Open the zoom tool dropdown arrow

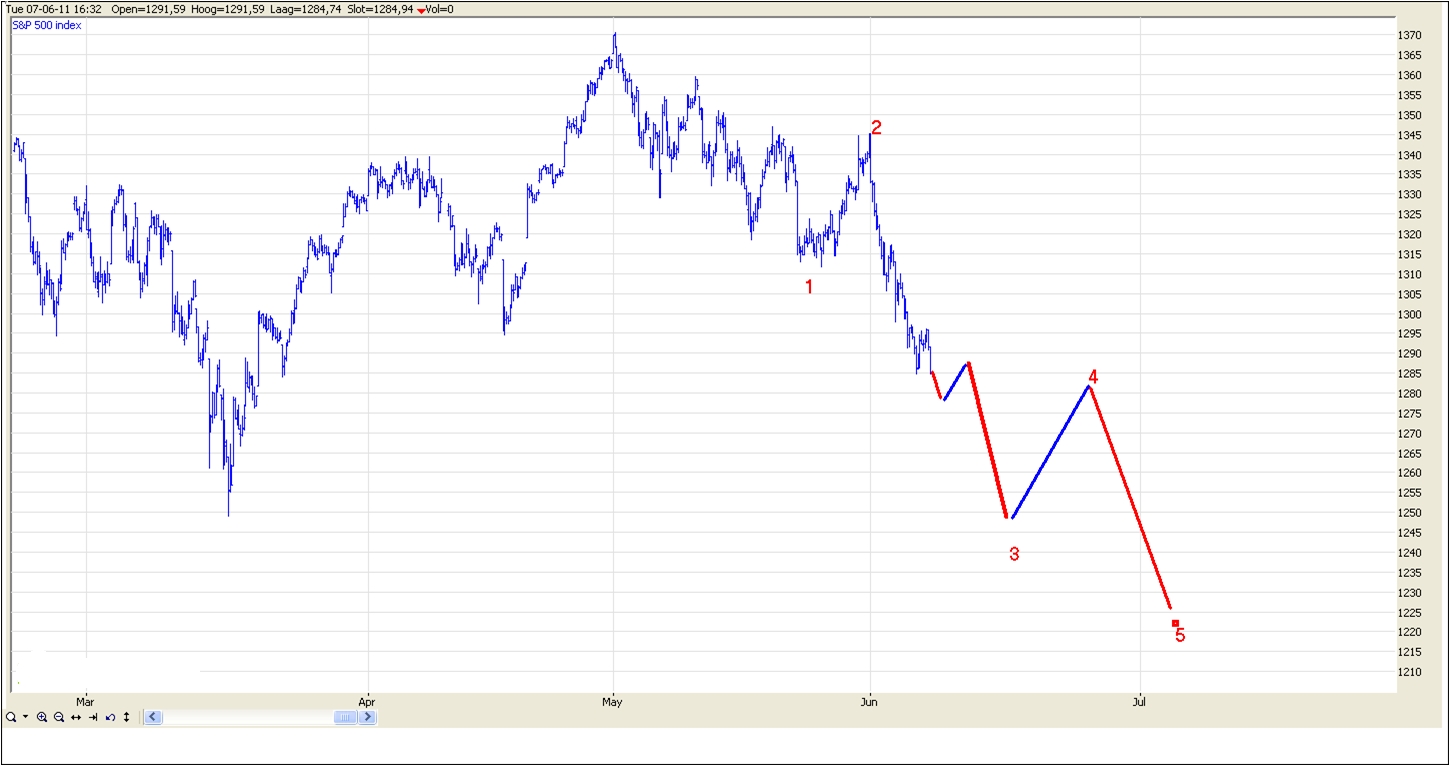tap(26, 717)
